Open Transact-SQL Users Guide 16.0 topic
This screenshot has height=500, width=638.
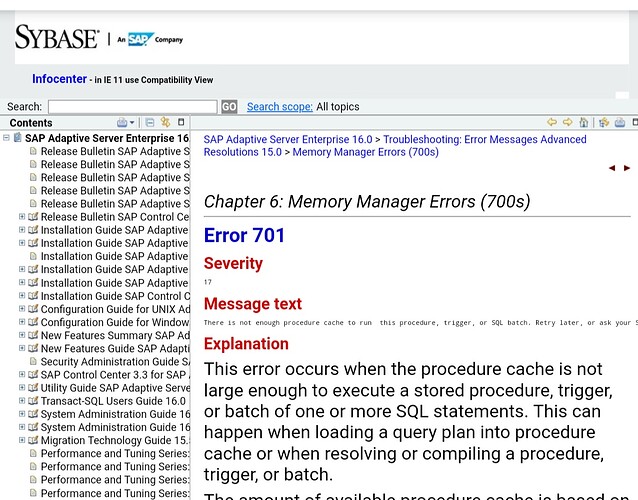113,401
